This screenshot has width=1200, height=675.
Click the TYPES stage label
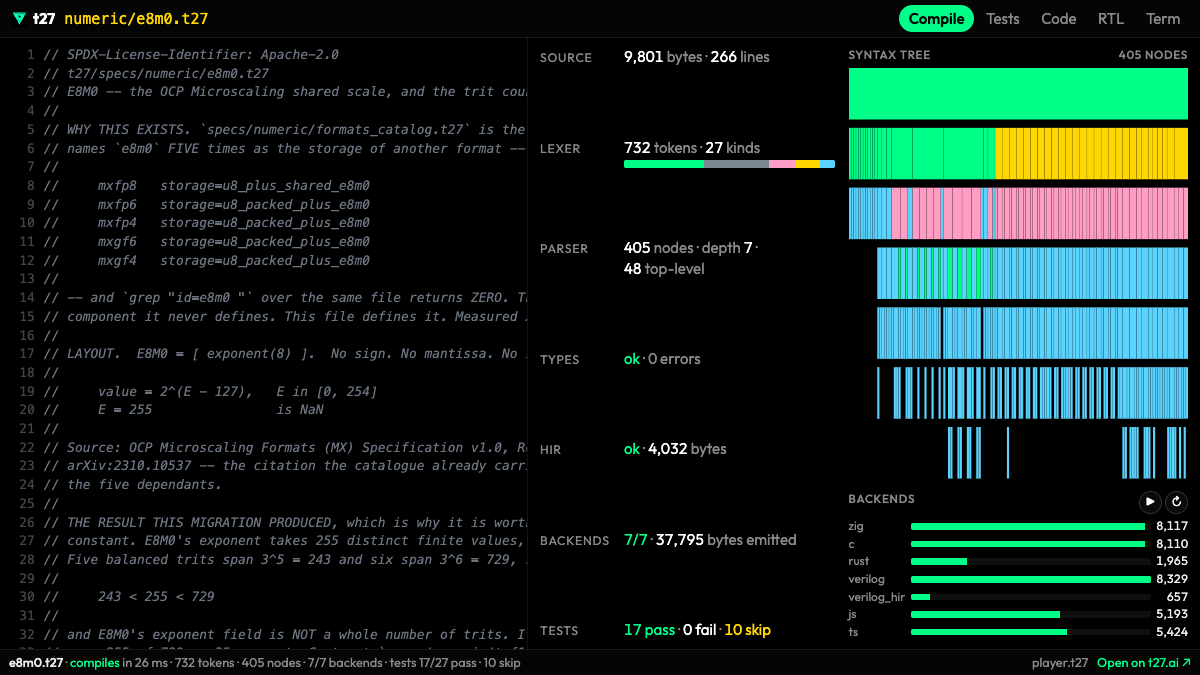pyautogui.click(x=560, y=360)
